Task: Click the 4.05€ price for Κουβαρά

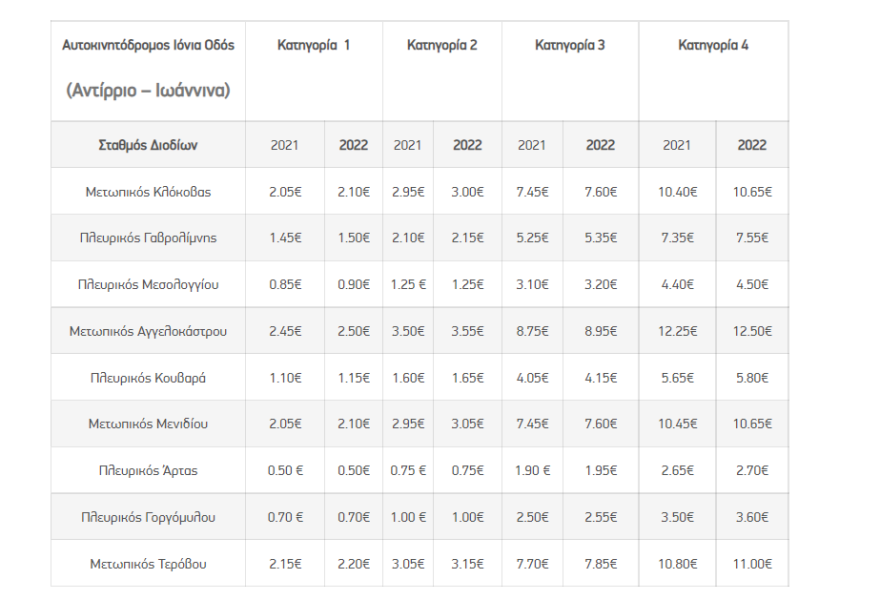Action: click(x=532, y=378)
